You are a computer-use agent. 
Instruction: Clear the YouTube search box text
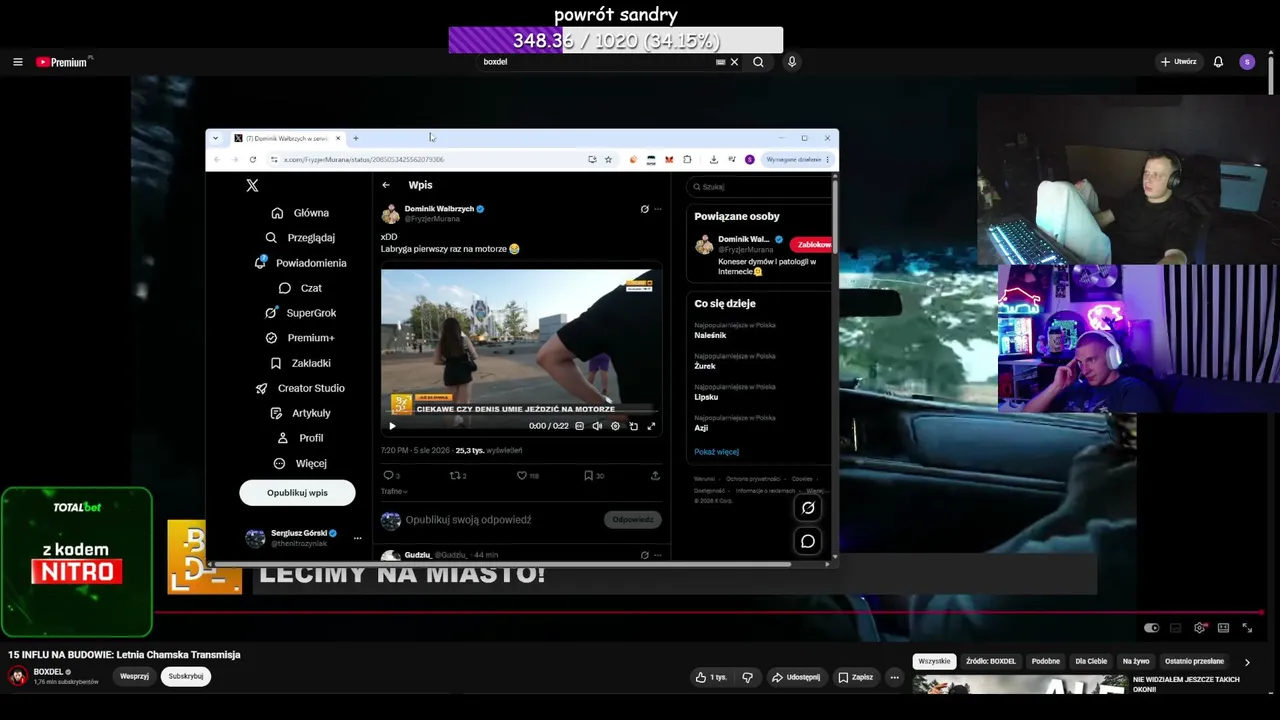coord(734,62)
